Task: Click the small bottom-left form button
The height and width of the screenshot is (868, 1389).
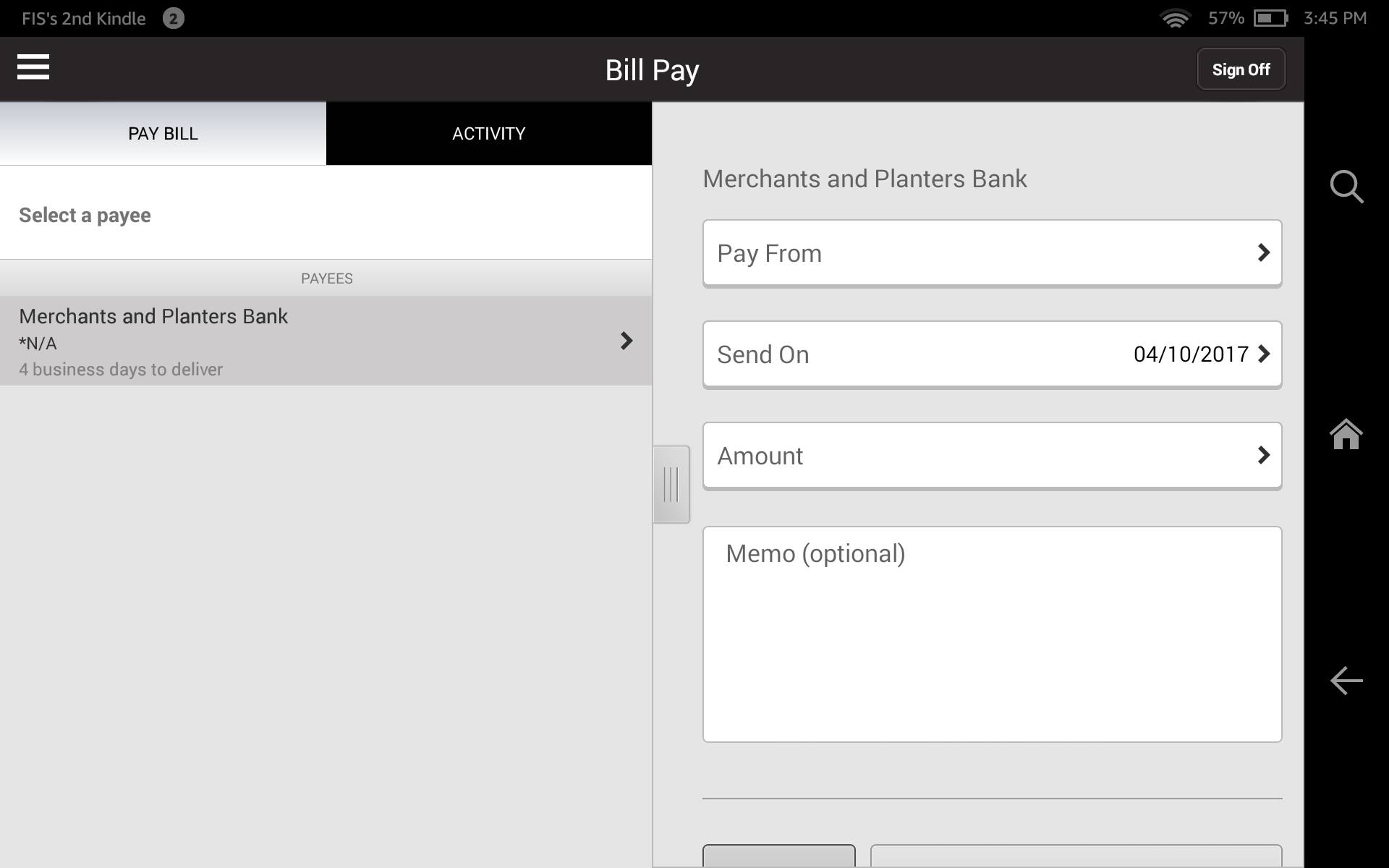Action: 778,856
